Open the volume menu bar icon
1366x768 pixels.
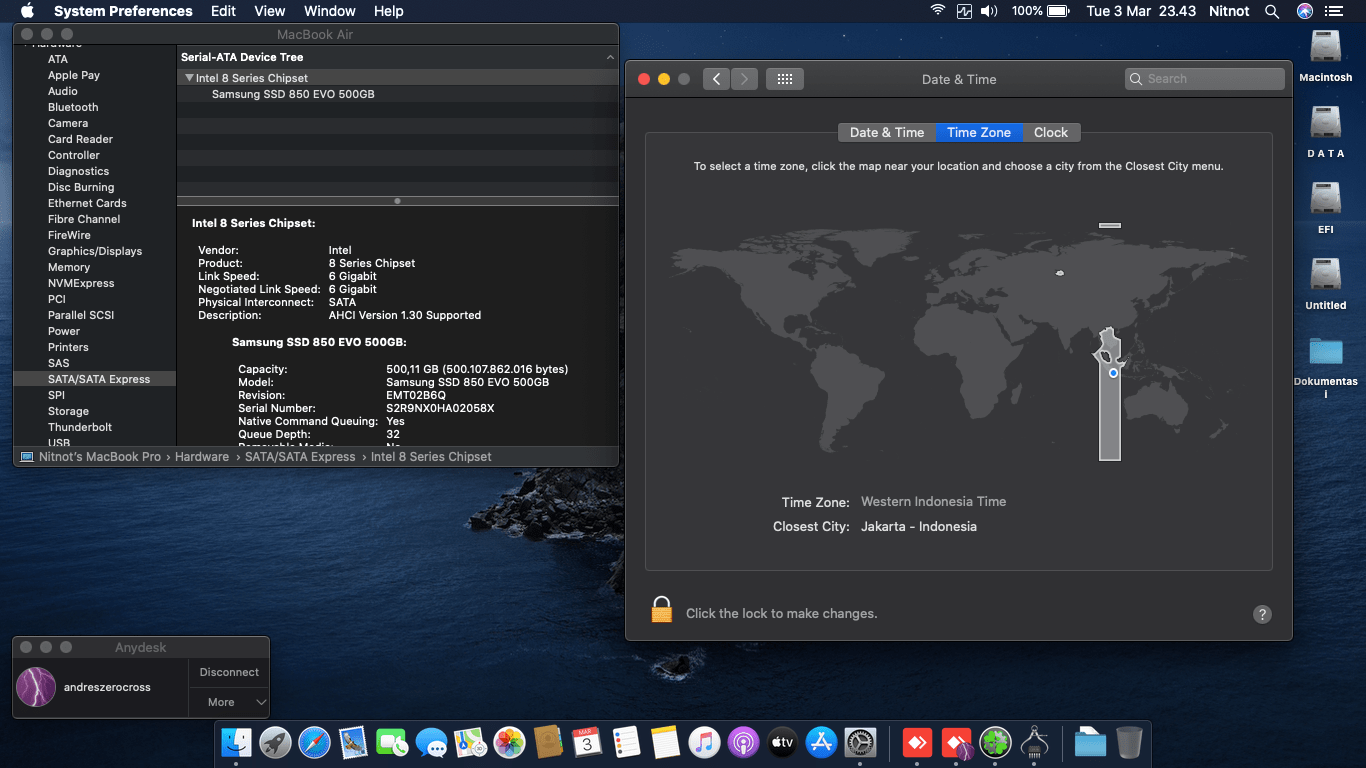(989, 11)
